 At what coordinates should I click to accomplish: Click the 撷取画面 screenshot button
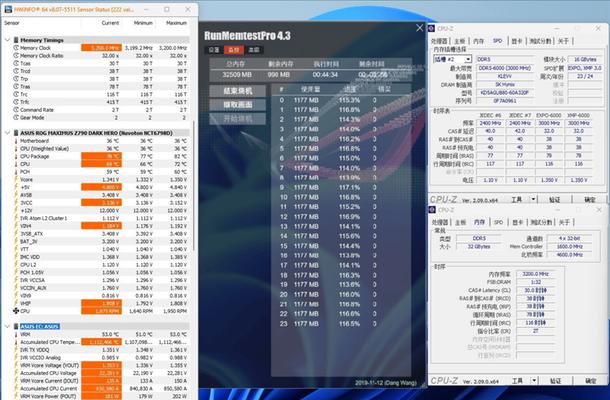[x=238, y=105]
